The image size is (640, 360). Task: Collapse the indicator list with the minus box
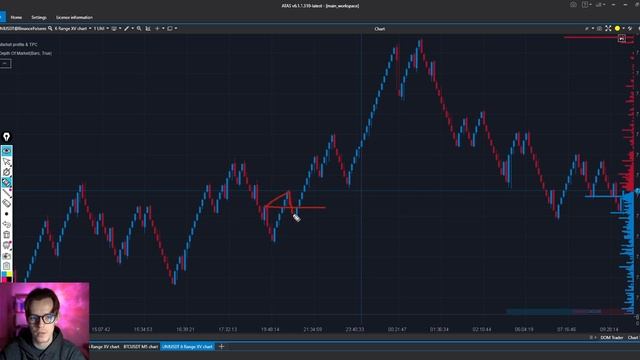pyautogui.click(x=5, y=63)
